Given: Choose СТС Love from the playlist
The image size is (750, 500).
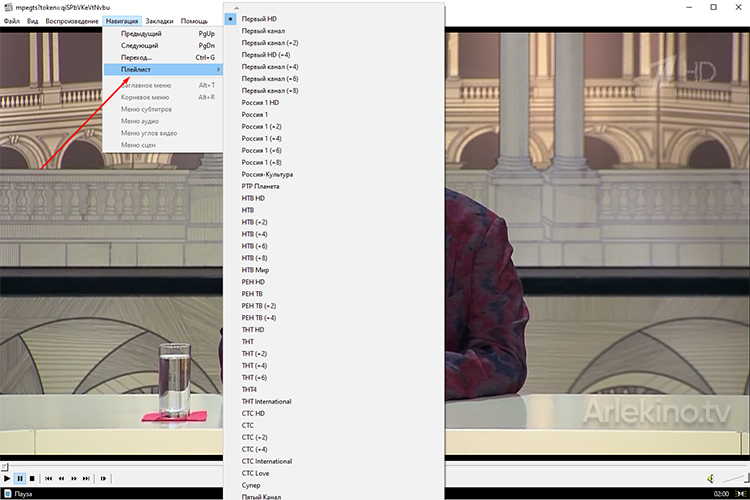Looking at the screenshot, I should tap(333, 473).
